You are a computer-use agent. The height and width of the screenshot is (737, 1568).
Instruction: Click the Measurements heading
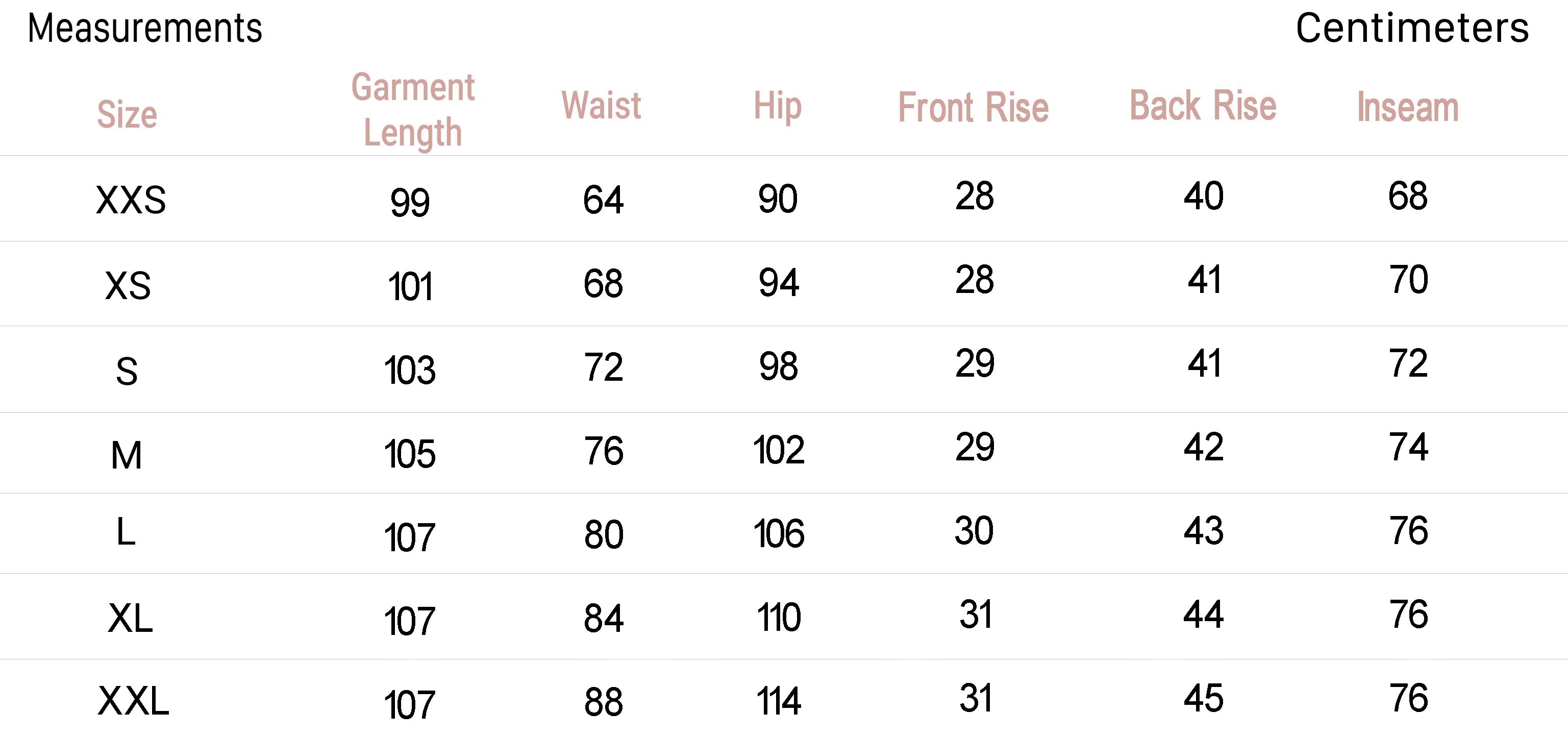point(145,28)
